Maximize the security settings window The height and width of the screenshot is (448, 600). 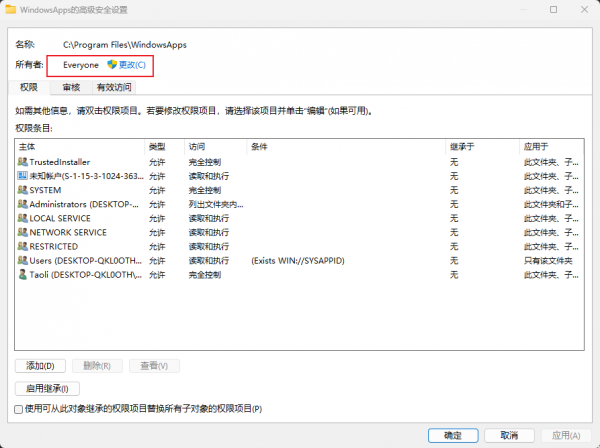pyautogui.click(x=553, y=10)
